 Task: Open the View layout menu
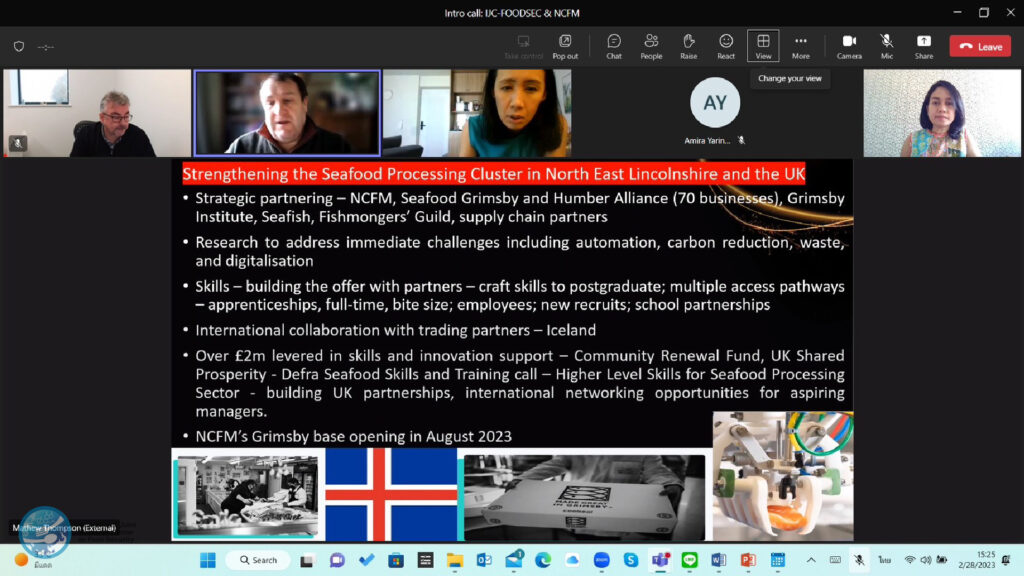coord(763,46)
